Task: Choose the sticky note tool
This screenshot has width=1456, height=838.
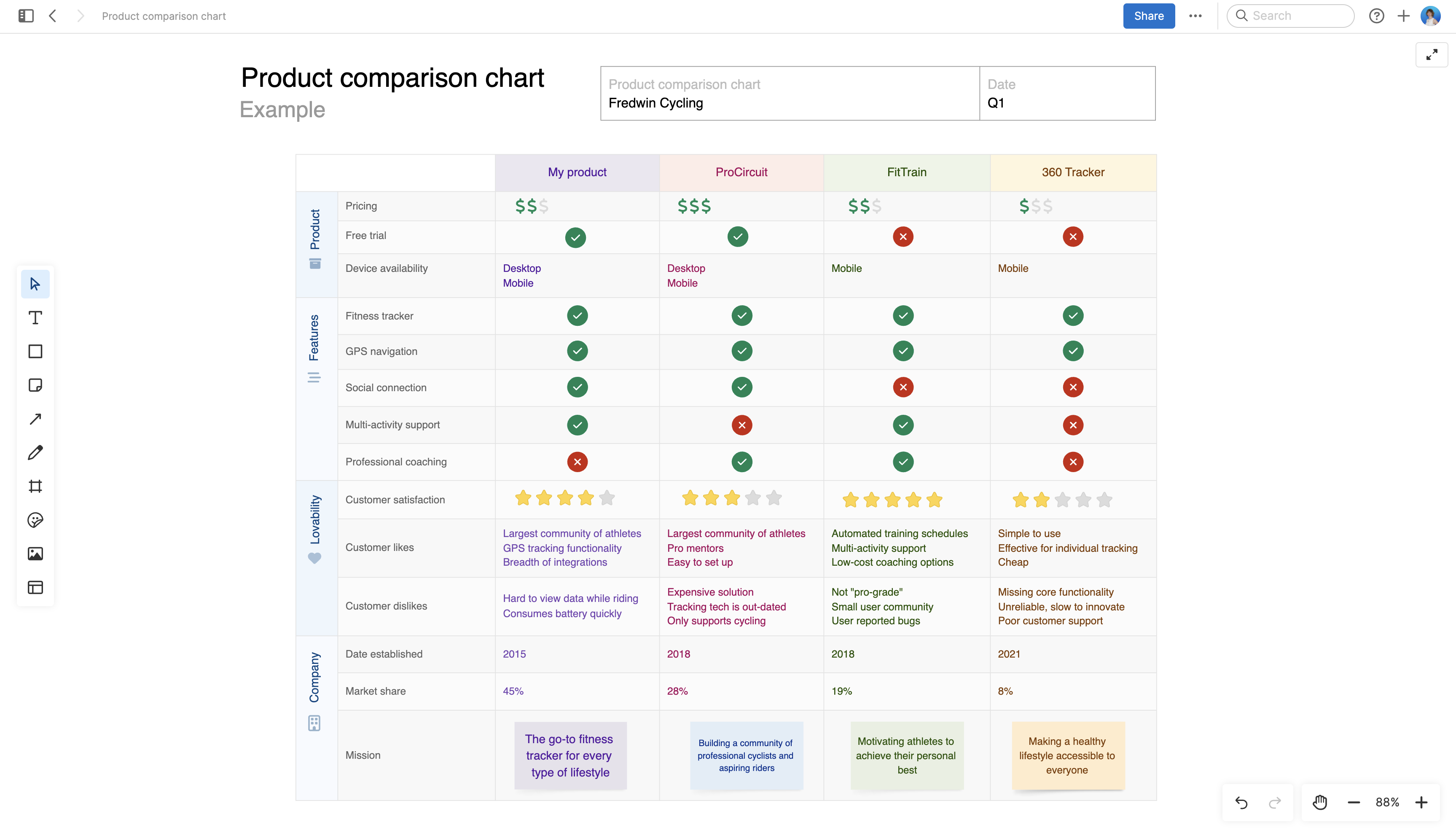Action: tap(35, 385)
